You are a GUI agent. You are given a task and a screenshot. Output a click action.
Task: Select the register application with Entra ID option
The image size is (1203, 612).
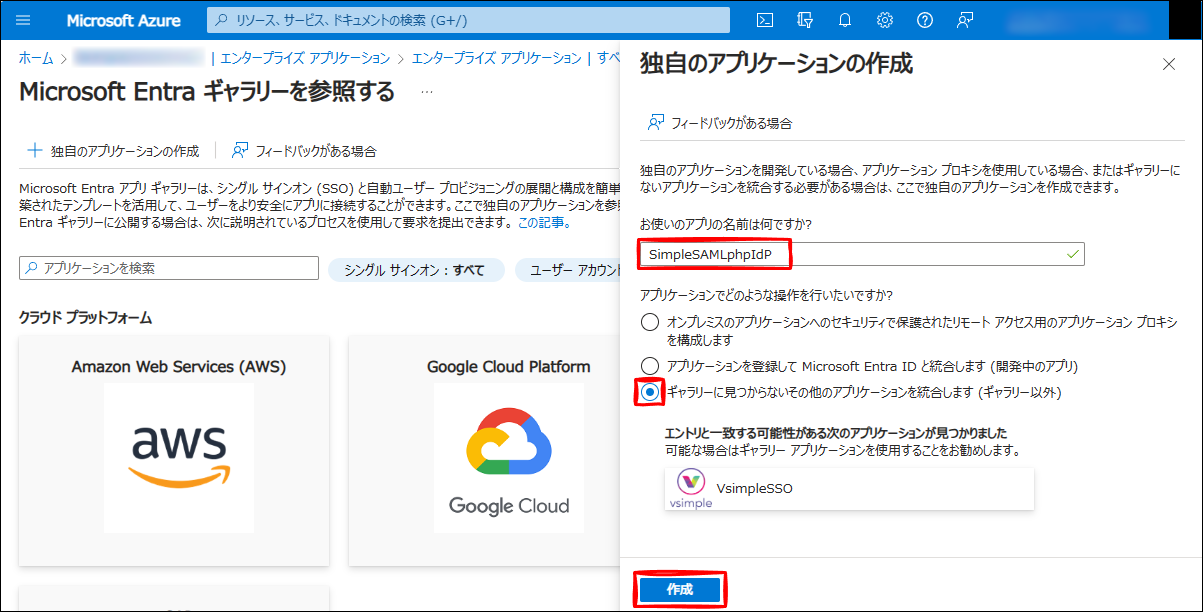(650, 366)
